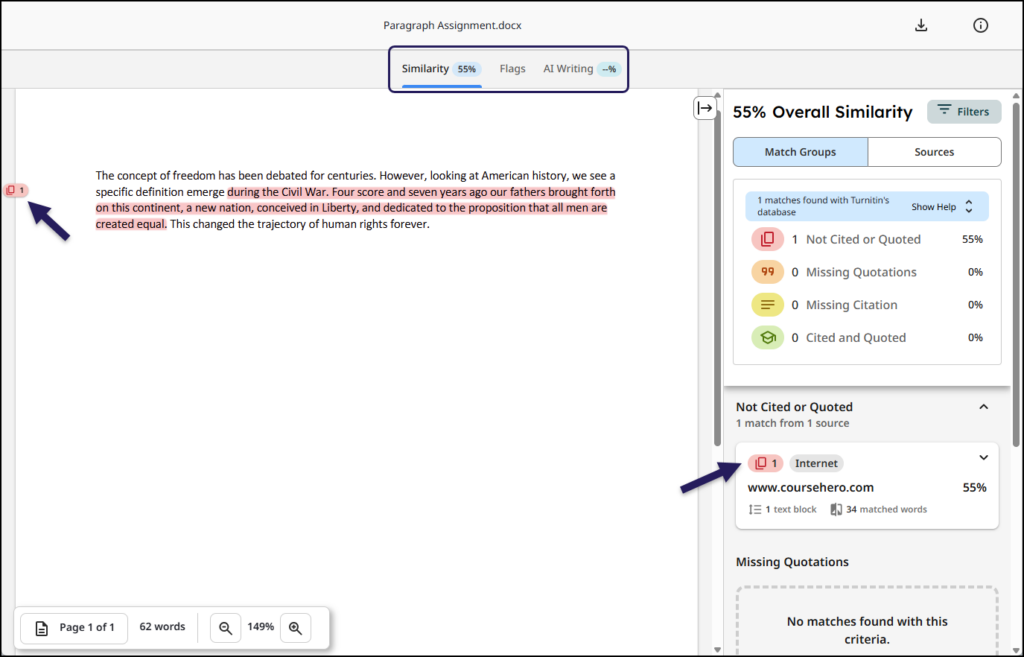Click the orange Missing Quotations icon
The width and height of the screenshot is (1024, 657).
(766, 271)
